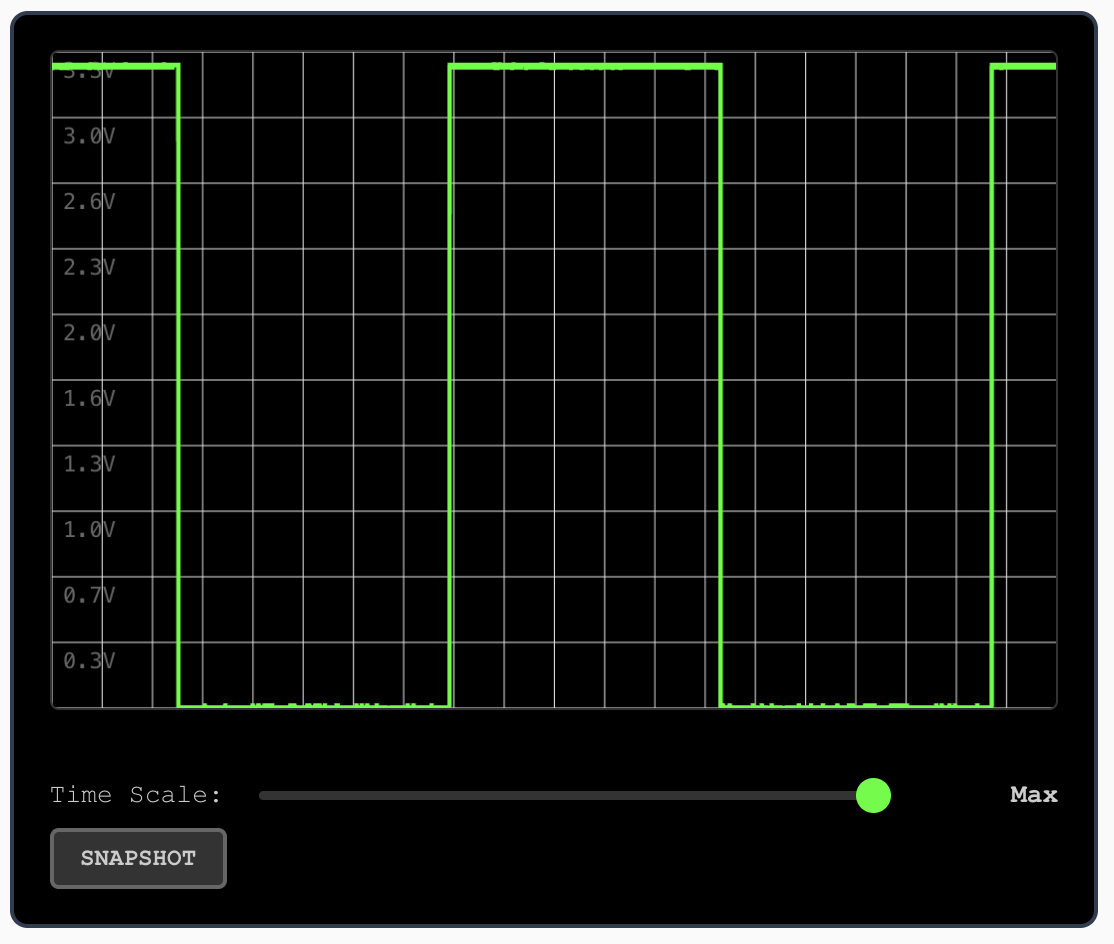Image resolution: width=1114 pixels, height=944 pixels.
Task: Click the 0.7V axis label
Action: point(89,595)
